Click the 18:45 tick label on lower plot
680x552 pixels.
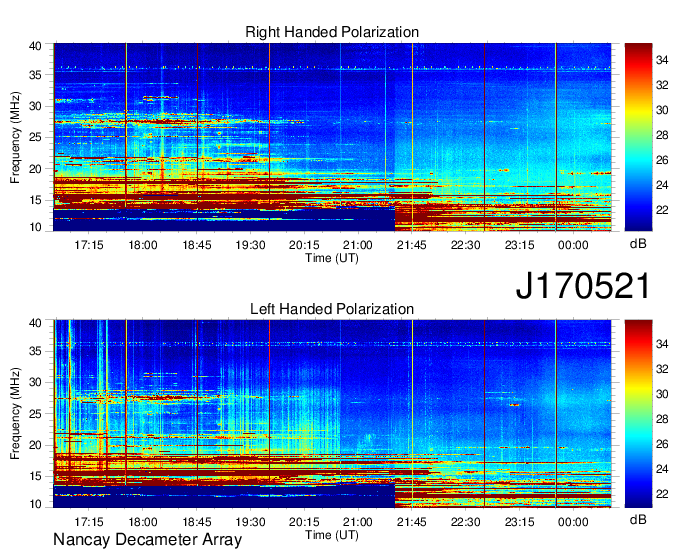pos(196,522)
